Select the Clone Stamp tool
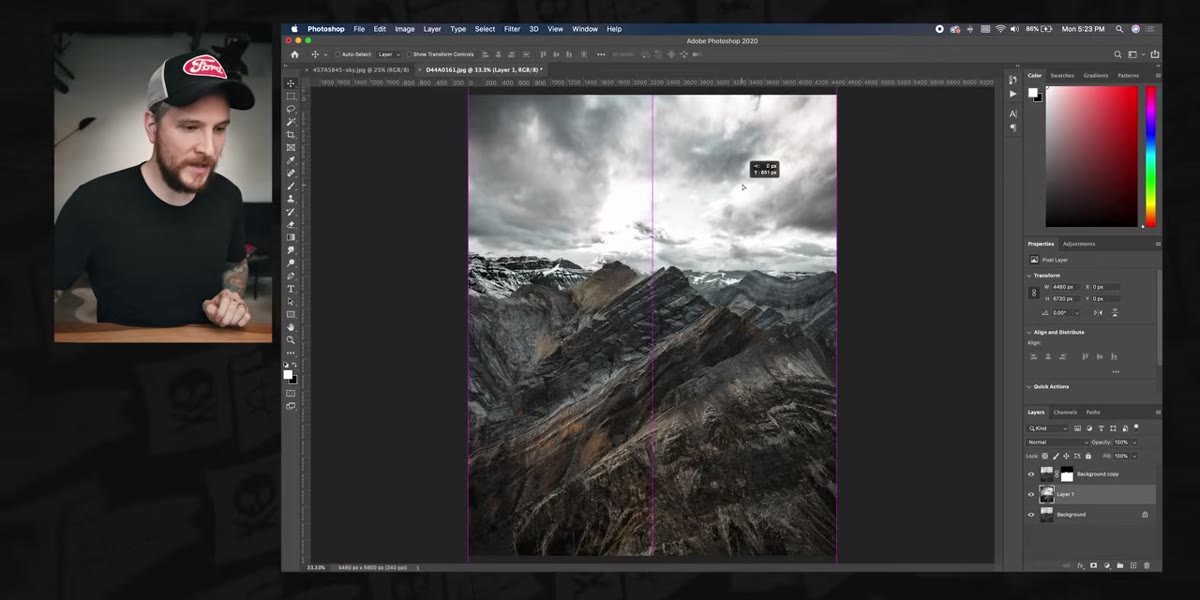This screenshot has width=1200, height=600. pyautogui.click(x=291, y=199)
